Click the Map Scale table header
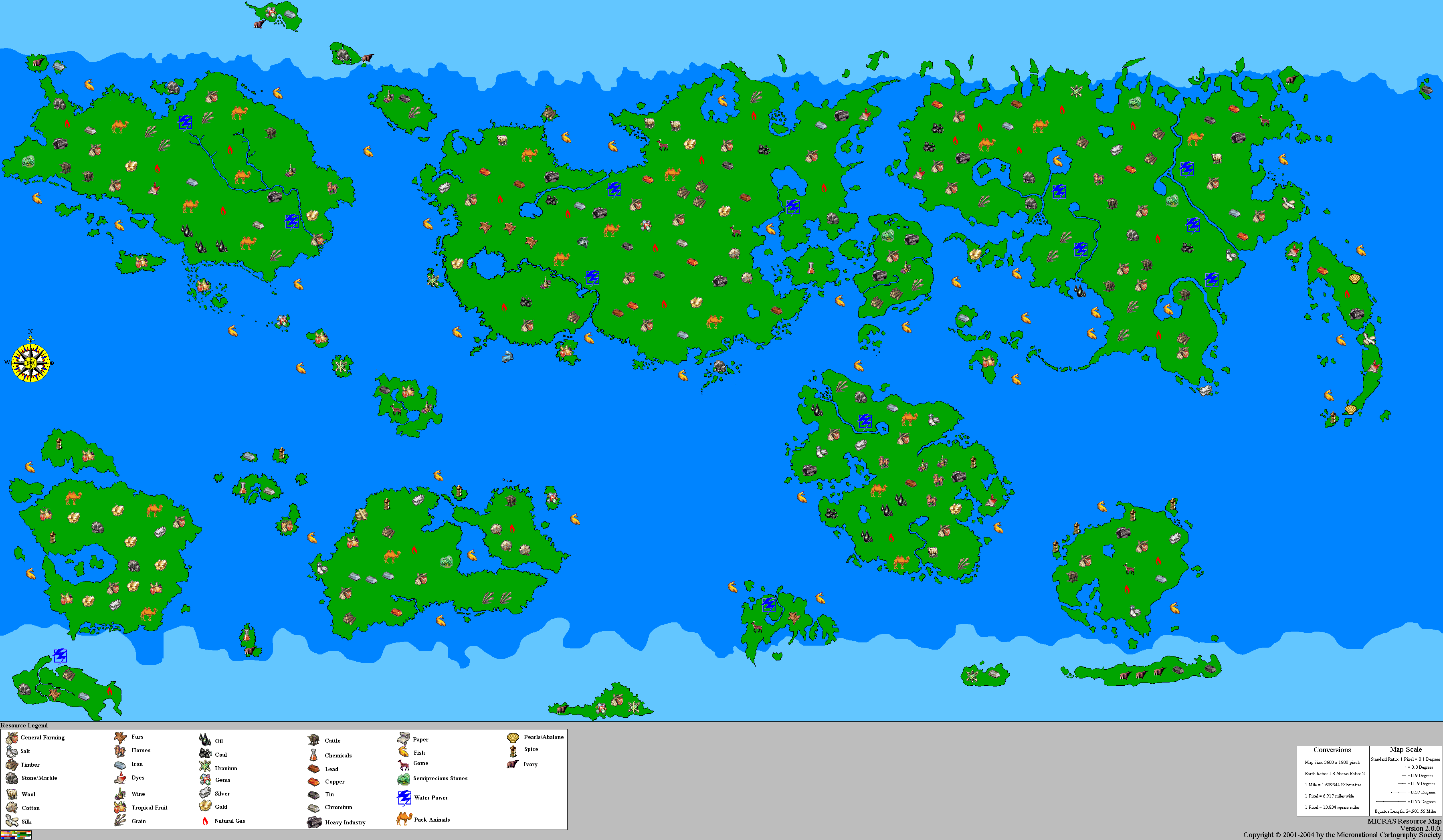This screenshot has height=840, width=1443. coord(1405,749)
